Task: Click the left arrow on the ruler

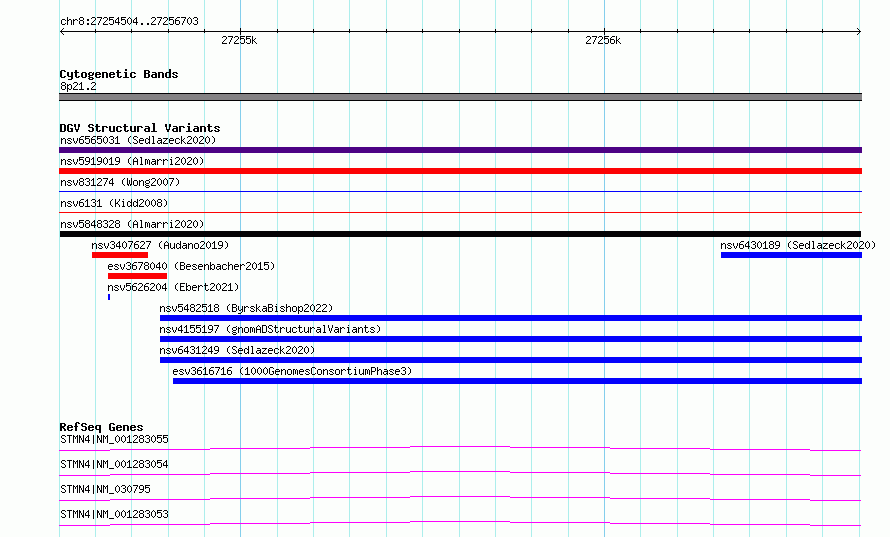Action: [x=62, y=31]
